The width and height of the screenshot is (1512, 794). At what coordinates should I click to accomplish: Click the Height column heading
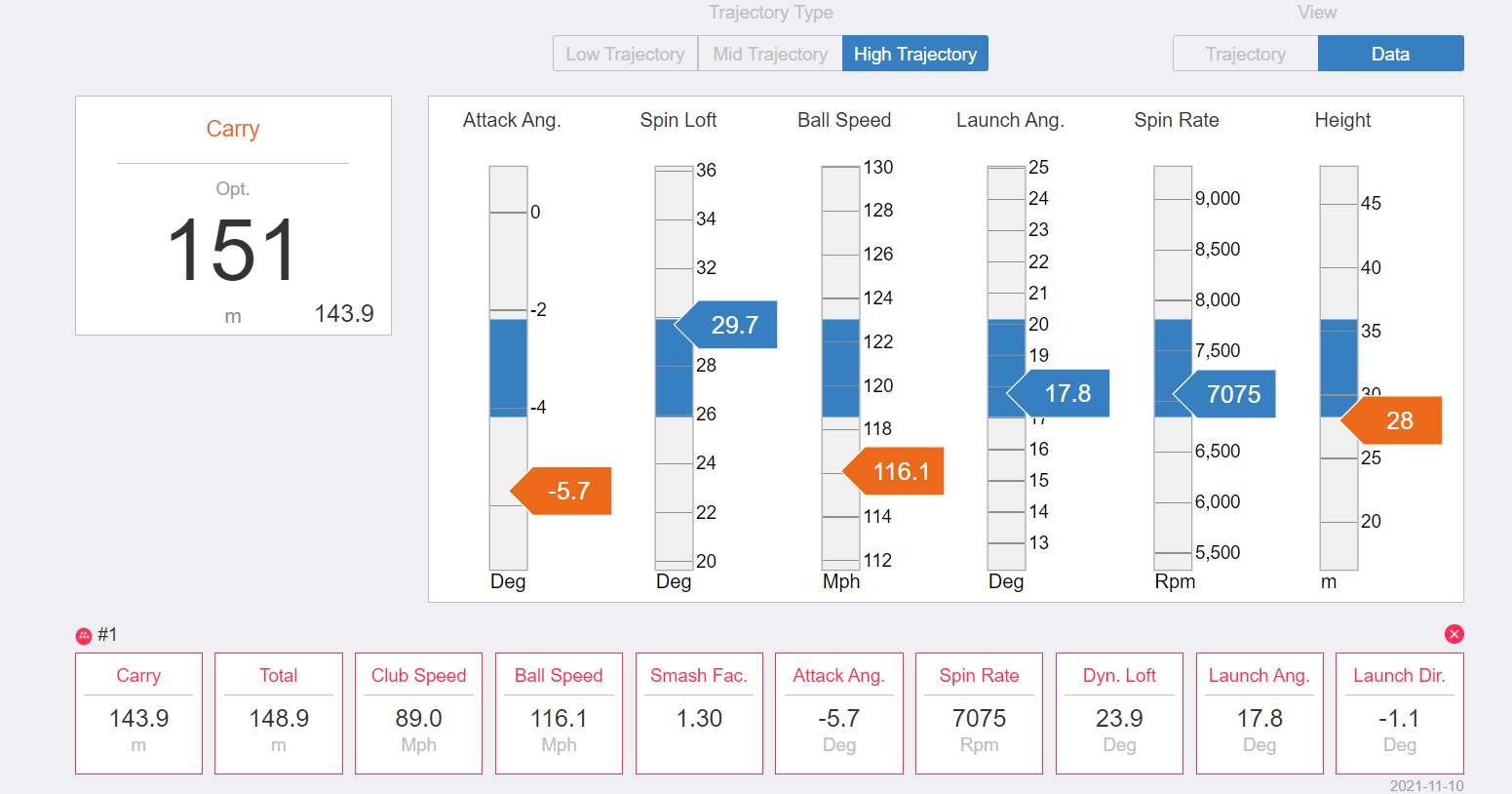pyautogui.click(x=1342, y=120)
